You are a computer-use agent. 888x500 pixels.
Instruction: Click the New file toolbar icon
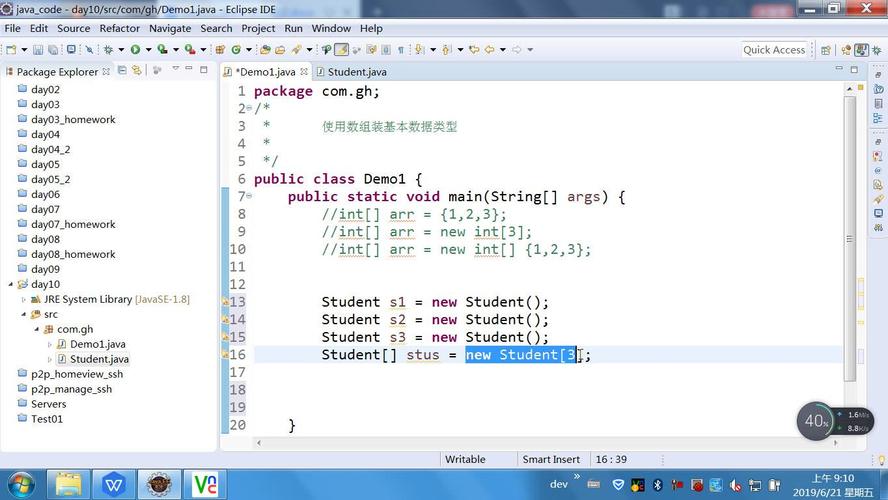(11, 50)
